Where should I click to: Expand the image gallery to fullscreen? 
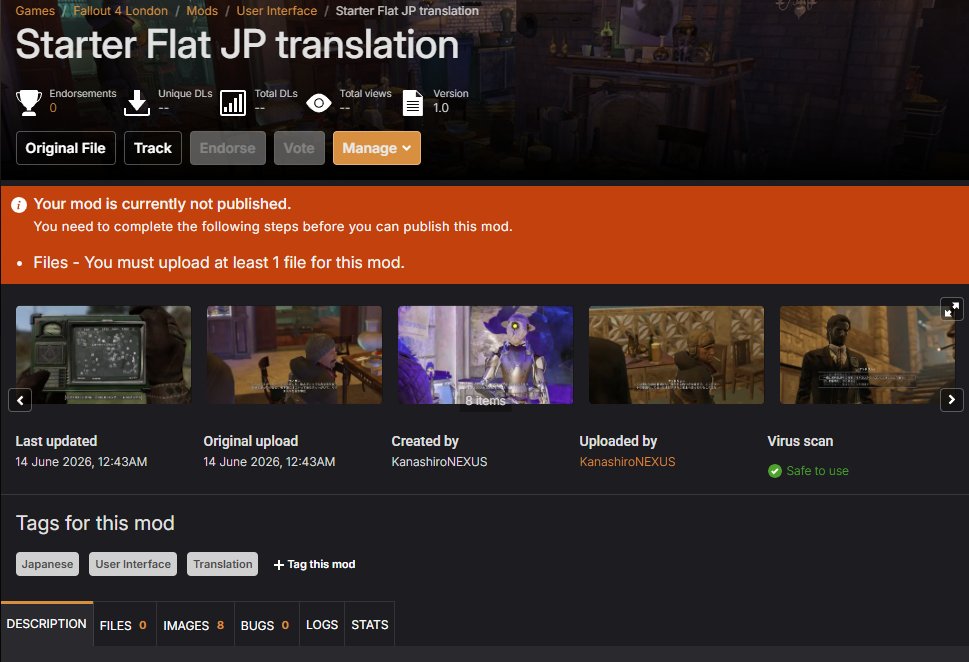click(x=952, y=308)
